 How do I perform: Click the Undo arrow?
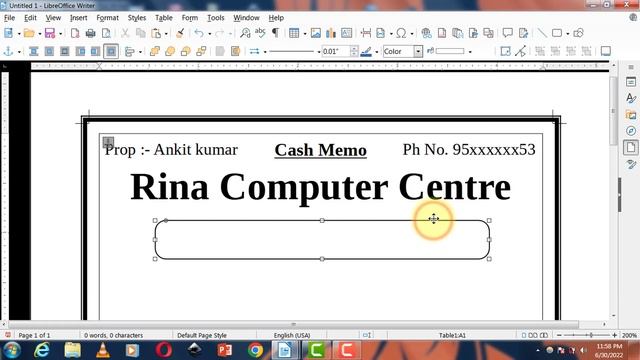click(199, 33)
